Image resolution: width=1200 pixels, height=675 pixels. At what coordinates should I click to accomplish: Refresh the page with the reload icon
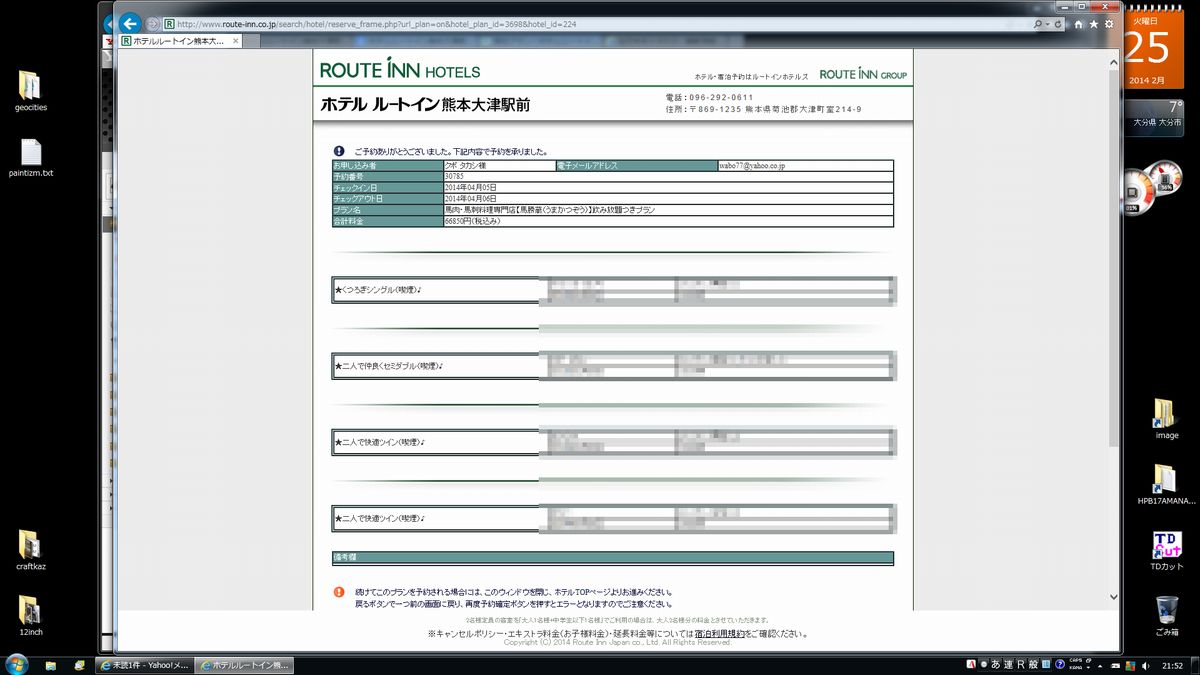pyautogui.click(x=1057, y=23)
